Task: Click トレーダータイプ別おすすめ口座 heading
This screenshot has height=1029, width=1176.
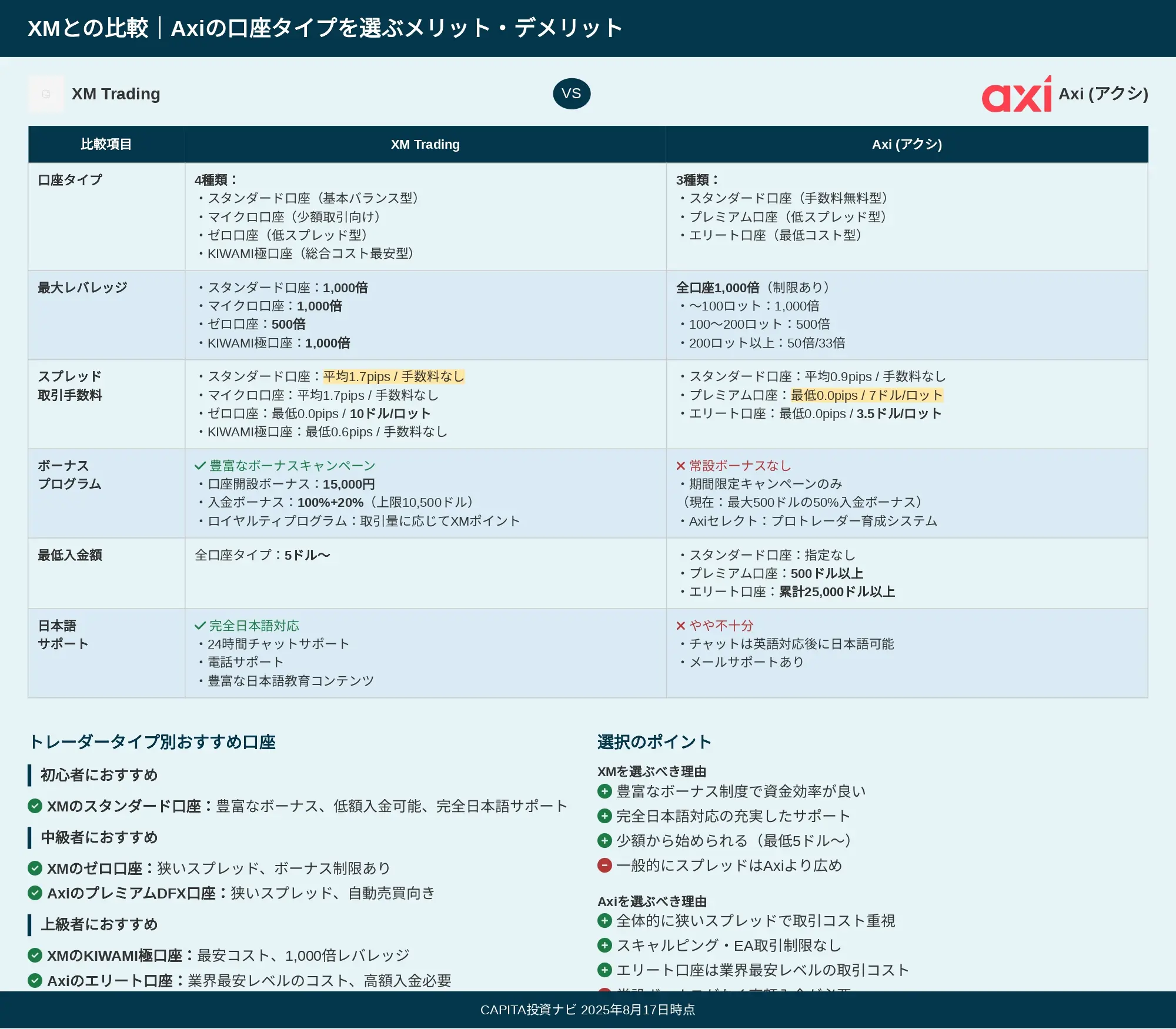Action: [152, 742]
